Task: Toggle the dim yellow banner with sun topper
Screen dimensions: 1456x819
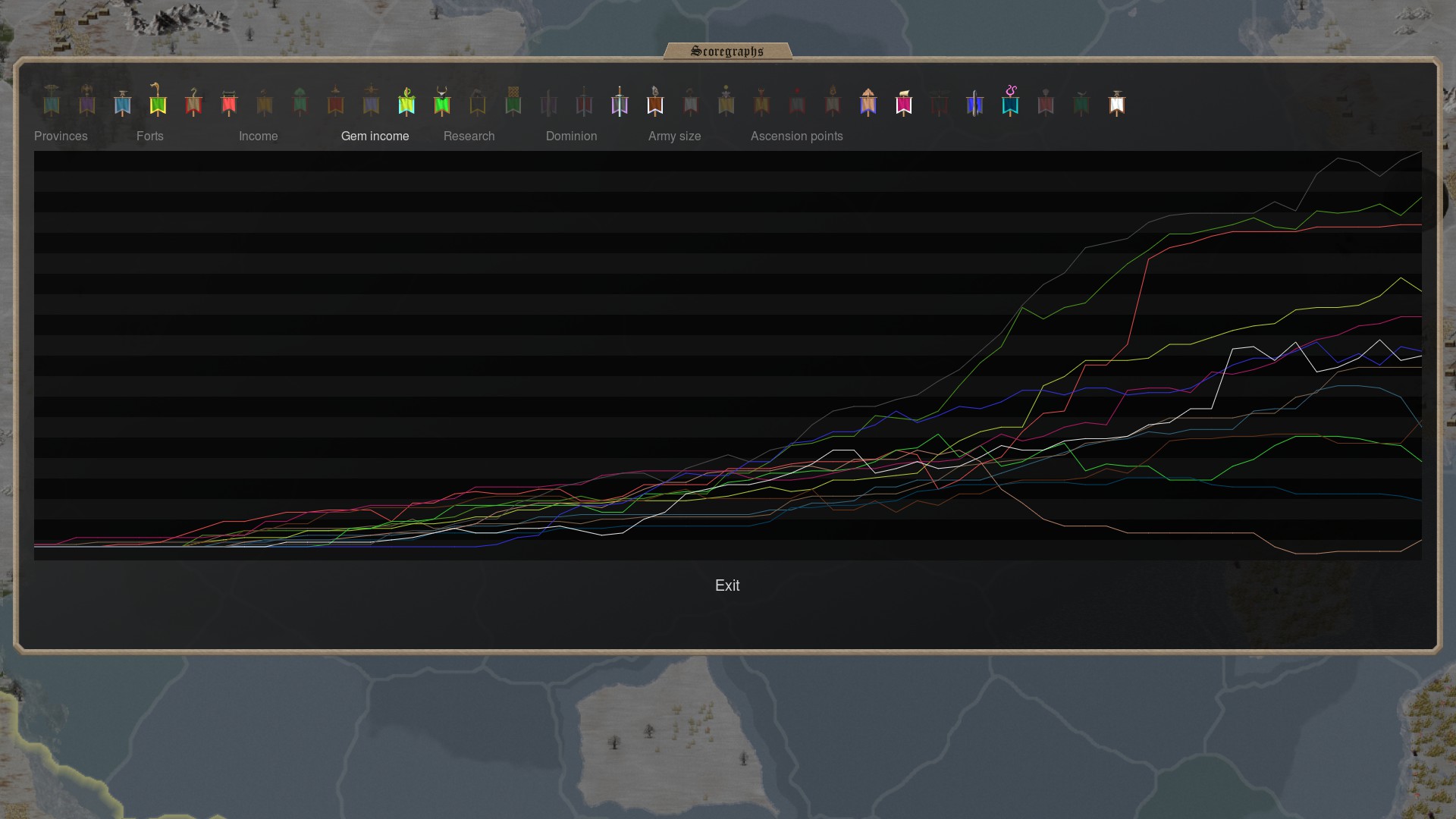Action: click(x=726, y=100)
